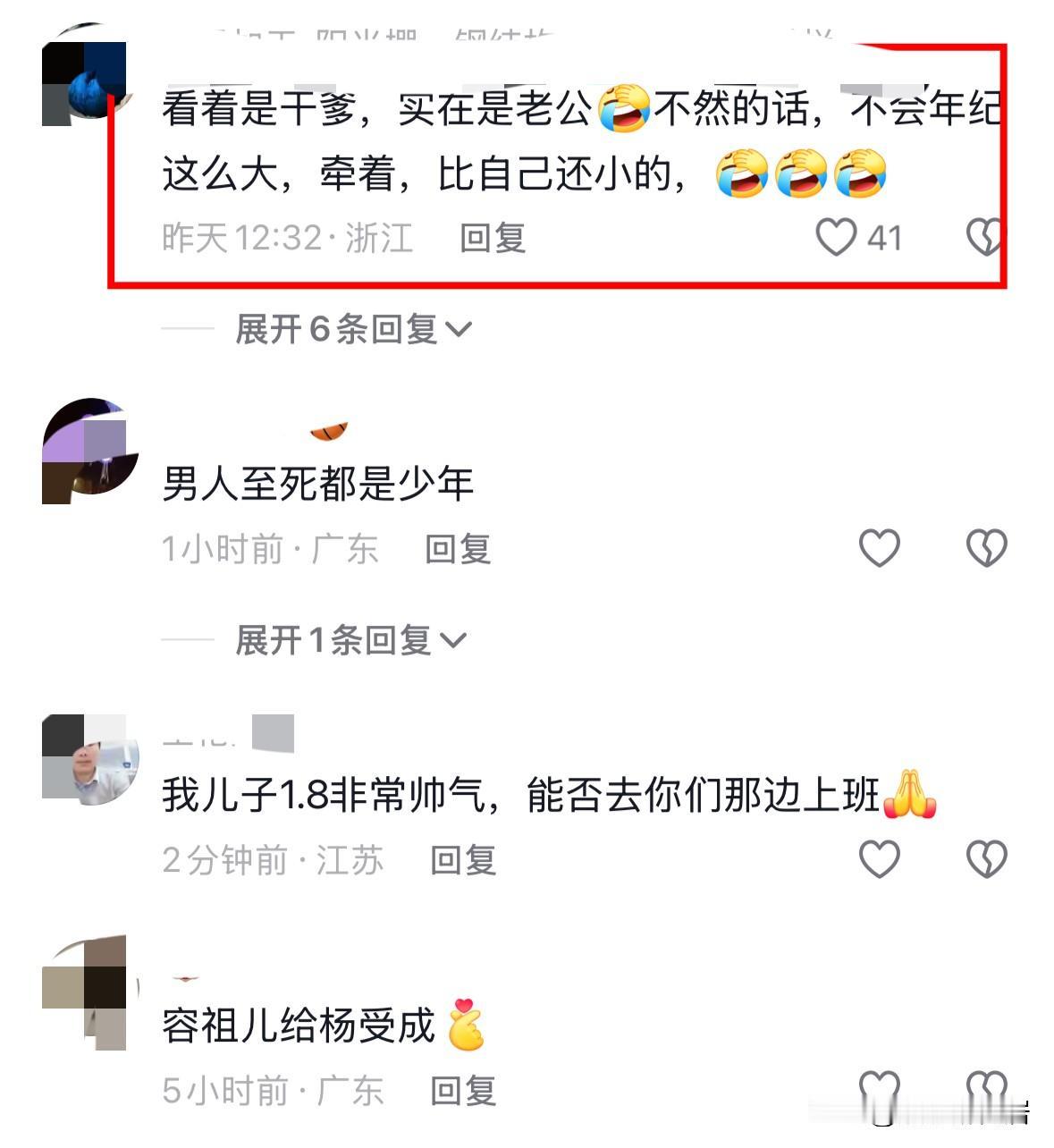Viewport: 1054px width, 1148px height.
Task: Expand 展开6条回复 replies
Action: tap(352, 329)
